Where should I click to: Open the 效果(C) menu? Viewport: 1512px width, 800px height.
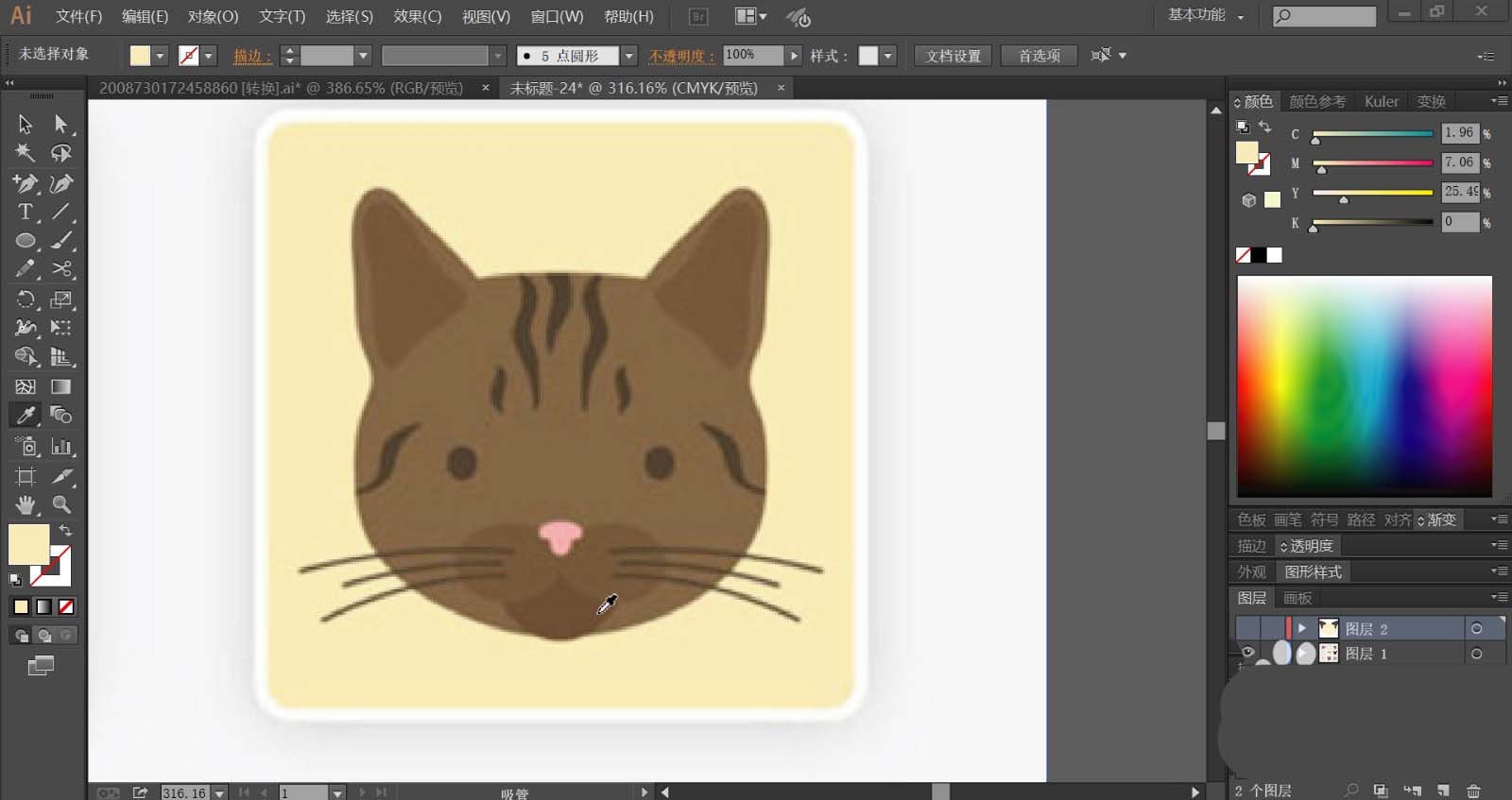click(x=418, y=16)
